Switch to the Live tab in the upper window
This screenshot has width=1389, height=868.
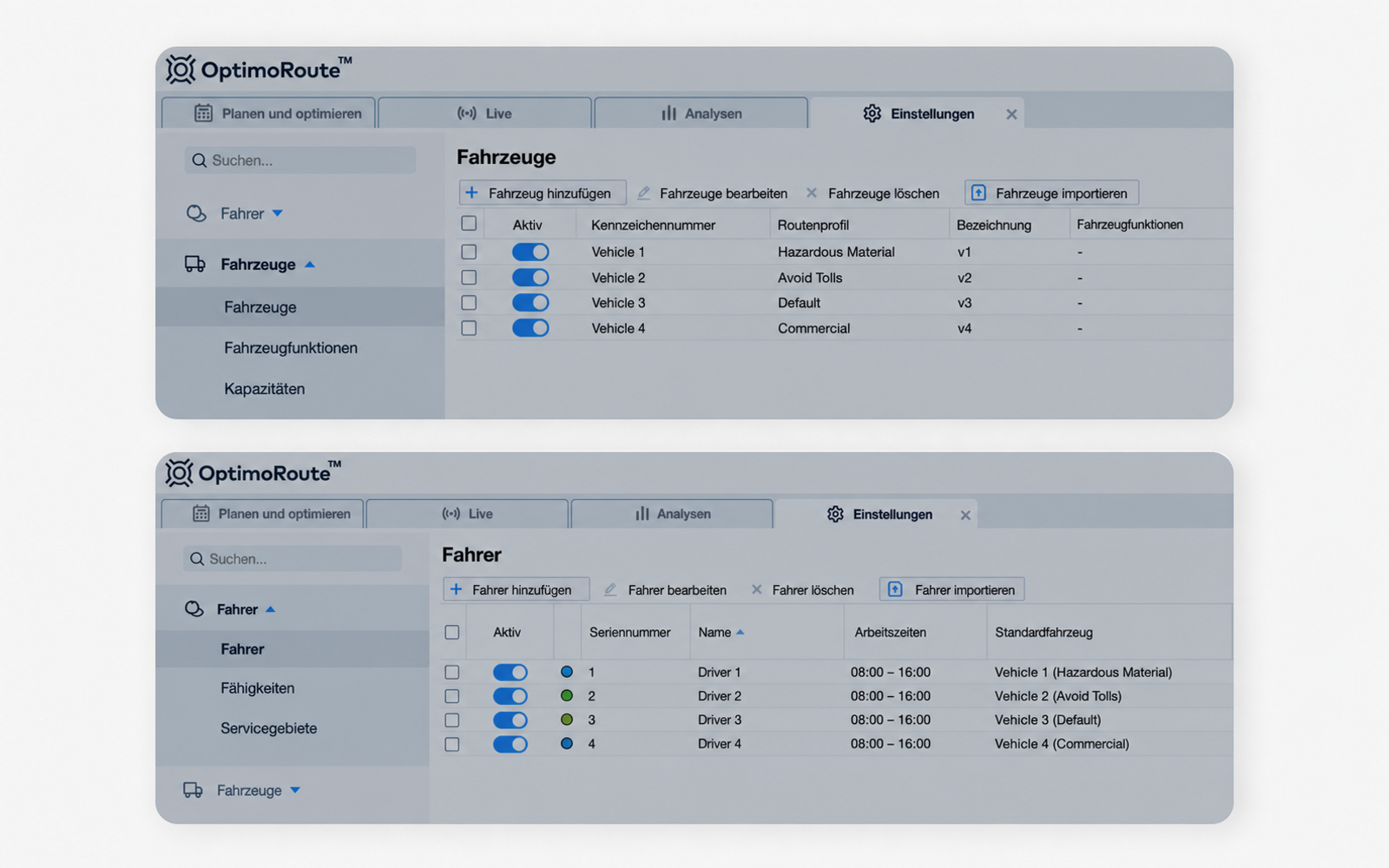[485, 113]
